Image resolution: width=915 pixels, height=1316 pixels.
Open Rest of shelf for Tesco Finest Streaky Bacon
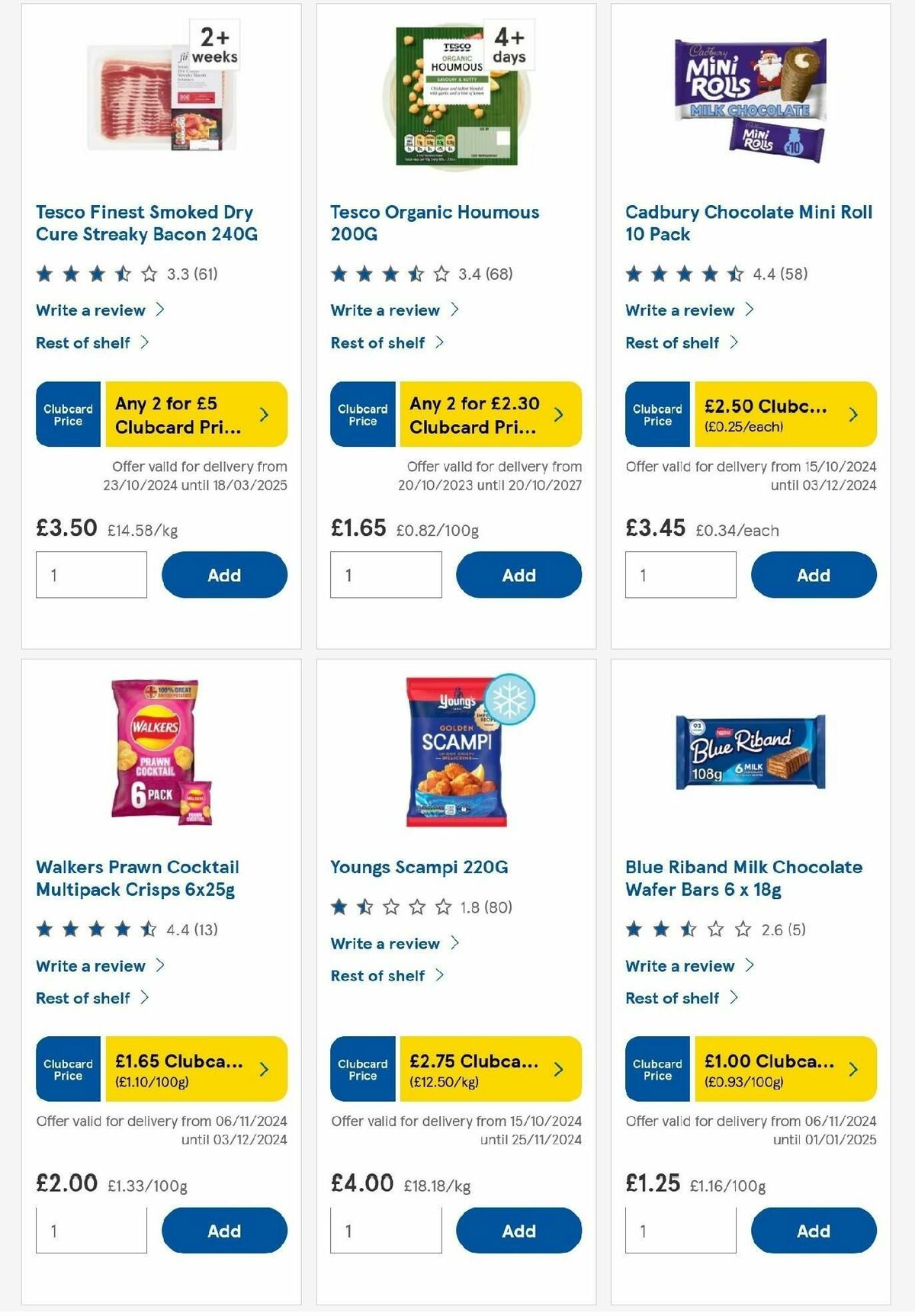pyautogui.click(x=82, y=342)
